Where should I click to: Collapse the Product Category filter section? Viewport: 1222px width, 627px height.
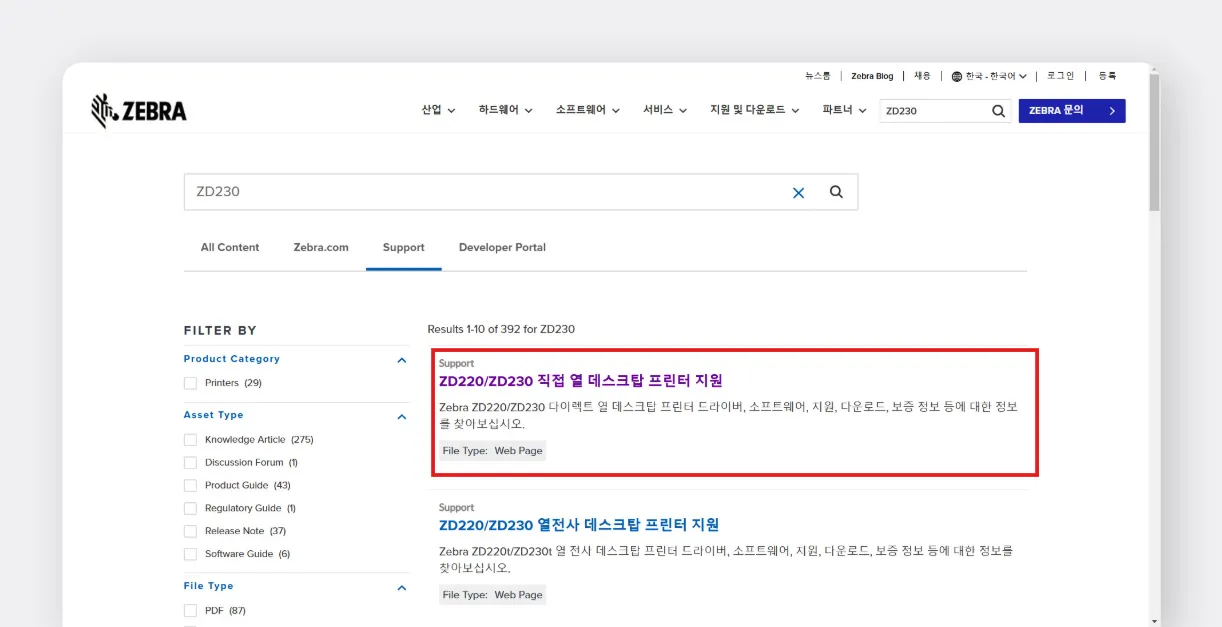[402, 360]
